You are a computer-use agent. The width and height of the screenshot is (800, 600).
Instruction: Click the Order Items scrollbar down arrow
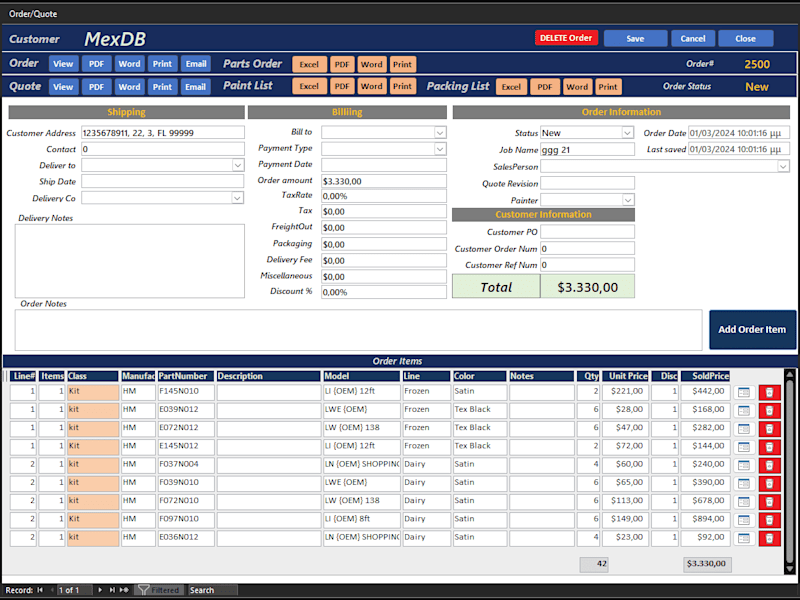pyautogui.click(x=790, y=568)
